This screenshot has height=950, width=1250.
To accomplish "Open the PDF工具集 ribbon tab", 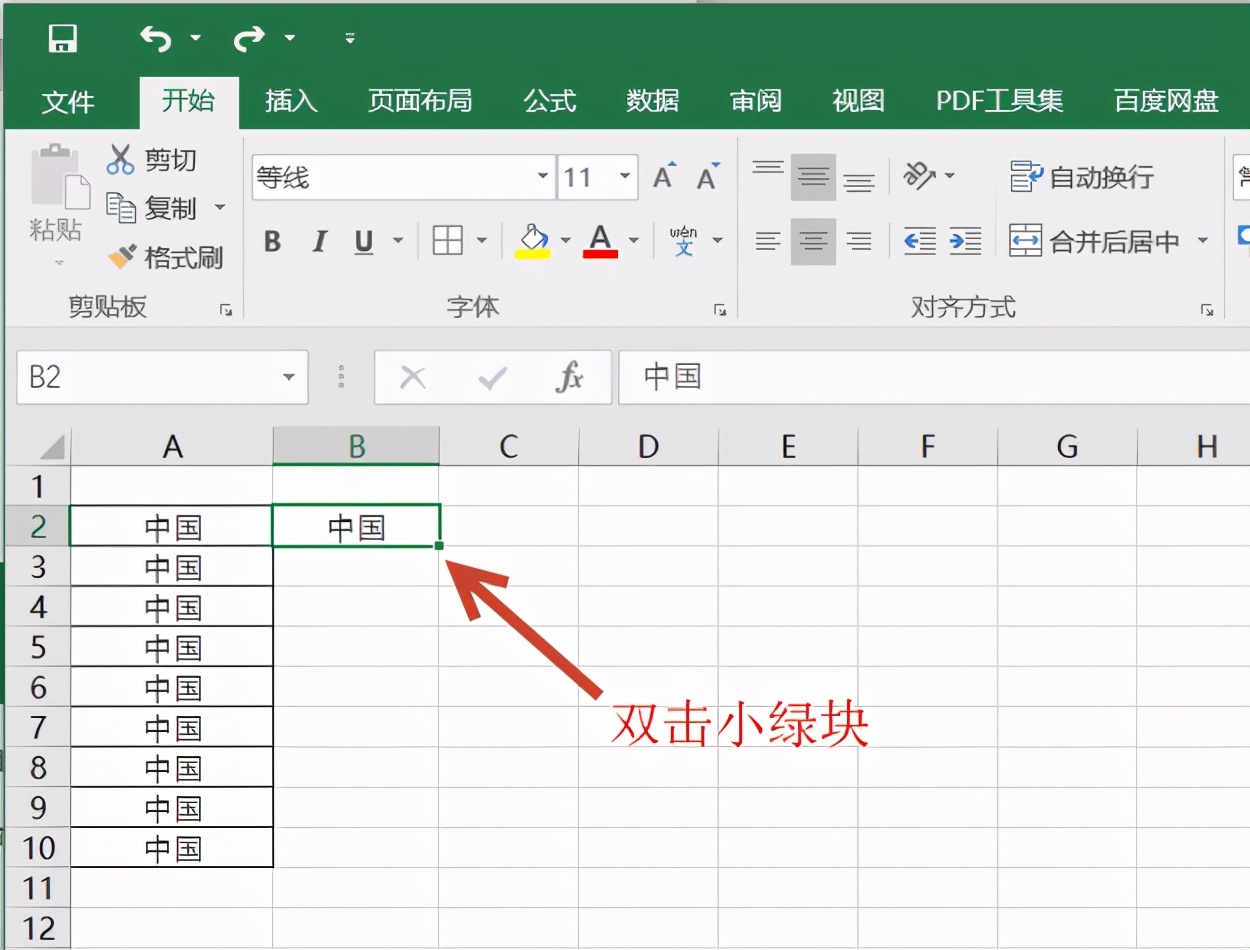I will [999, 101].
